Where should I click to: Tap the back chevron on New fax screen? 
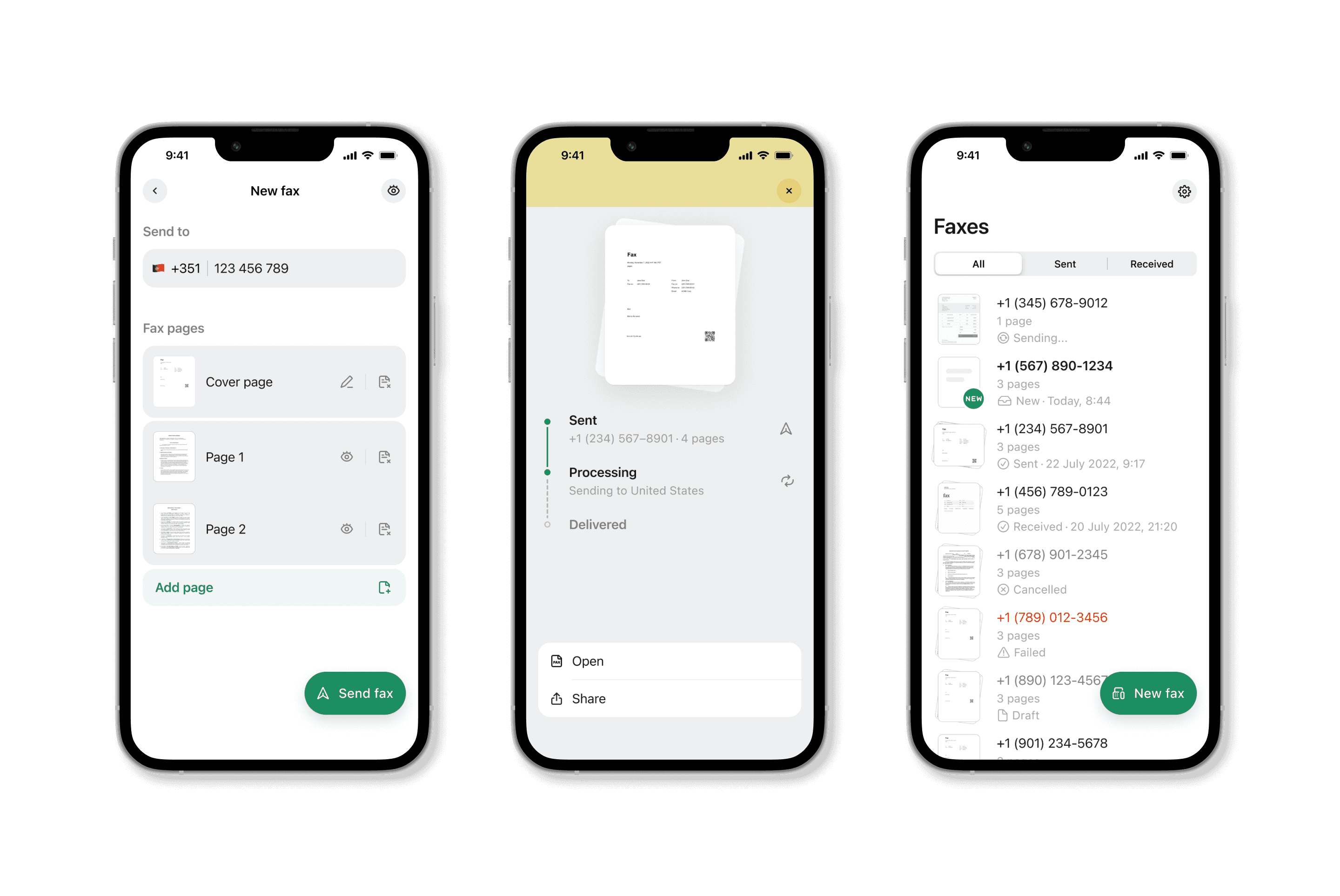pos(154,192)
